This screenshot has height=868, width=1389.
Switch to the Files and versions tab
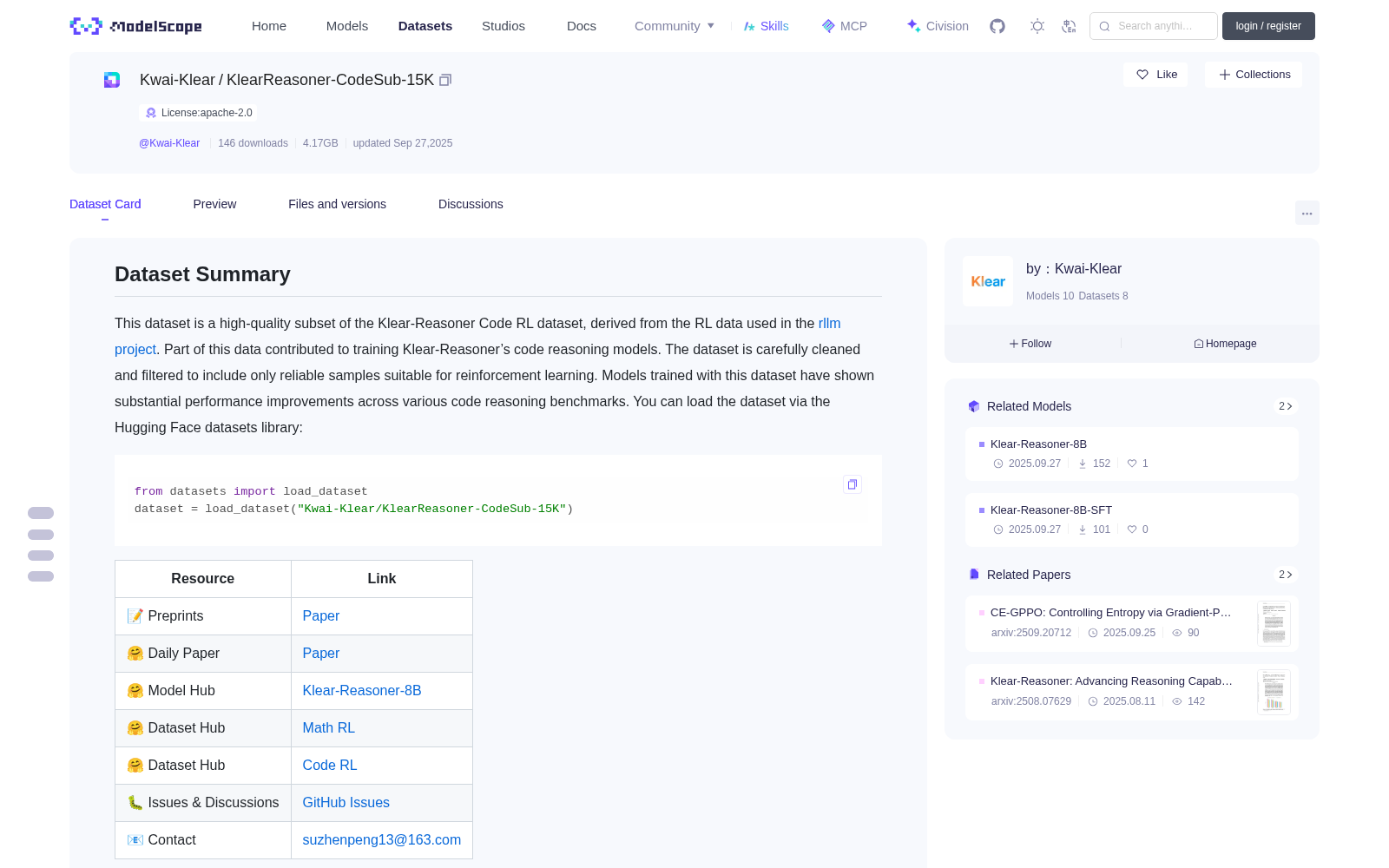tap(337, 204)
